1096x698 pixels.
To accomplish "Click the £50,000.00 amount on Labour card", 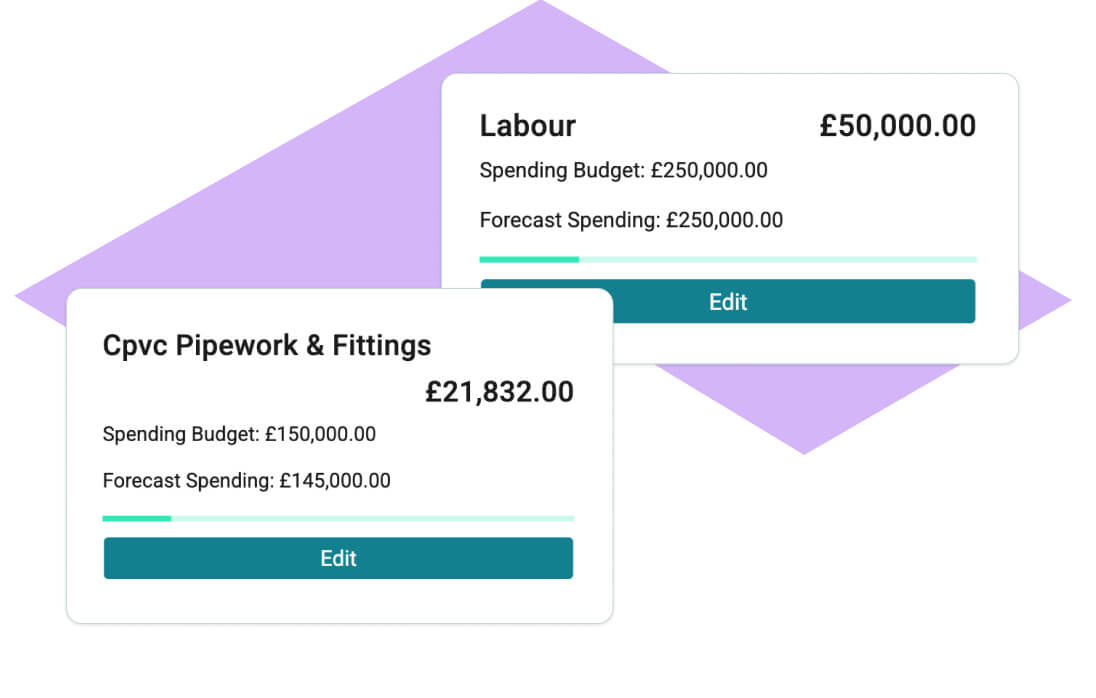I will (x=897, y=125).
